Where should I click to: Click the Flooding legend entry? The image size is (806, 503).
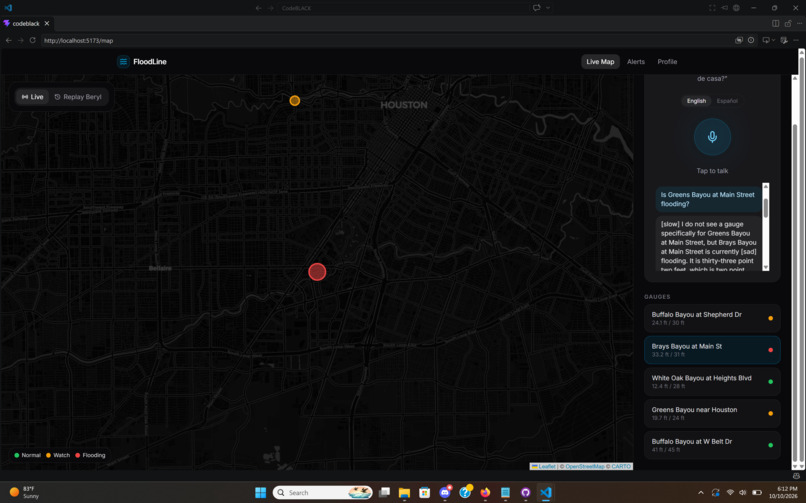90,455
